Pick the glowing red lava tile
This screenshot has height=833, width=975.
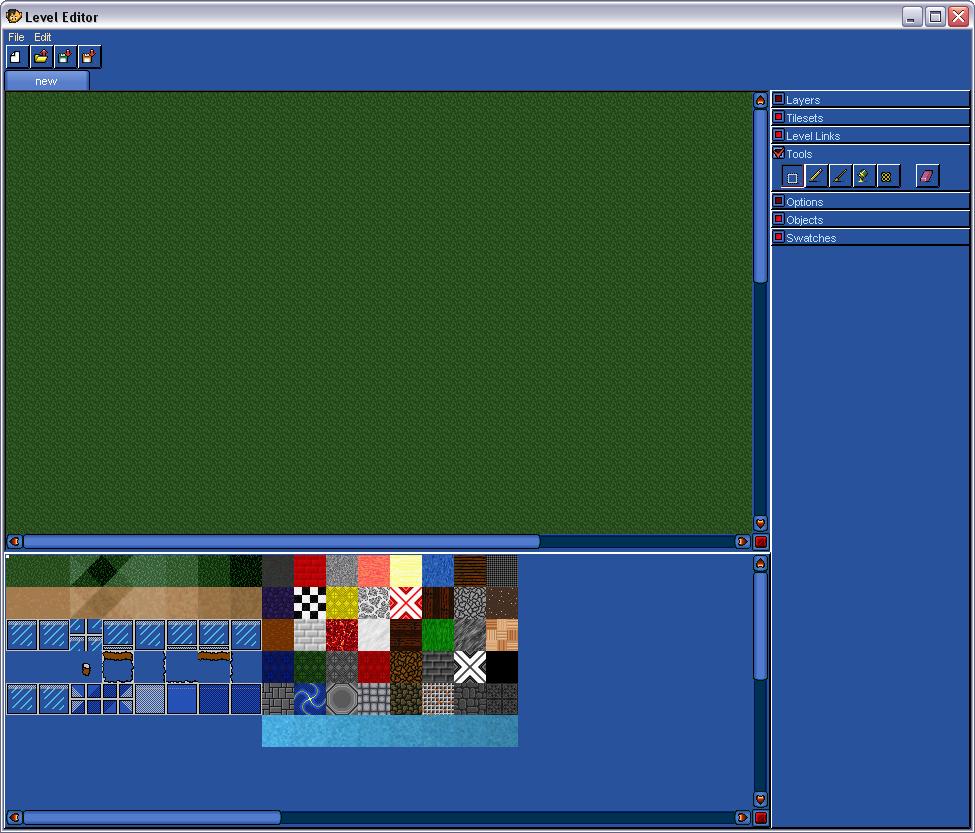pyautogui.click(x=342, y=635)
